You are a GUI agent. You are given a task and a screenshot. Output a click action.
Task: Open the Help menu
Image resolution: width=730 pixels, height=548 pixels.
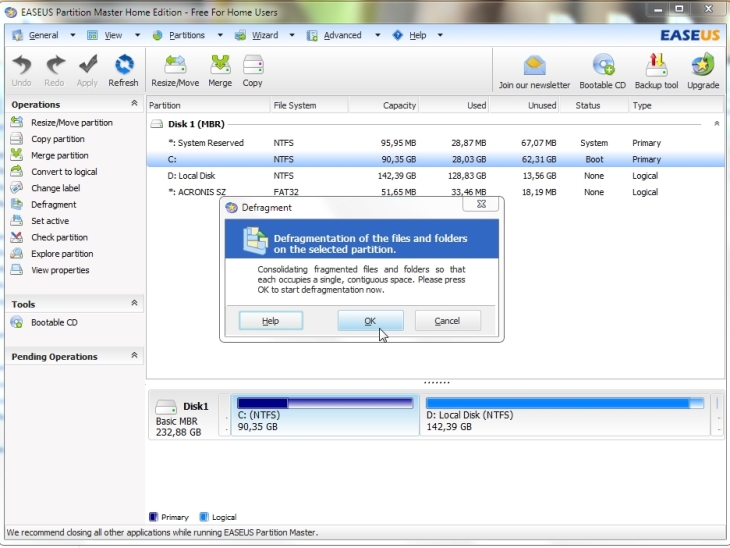click(417, 35)
